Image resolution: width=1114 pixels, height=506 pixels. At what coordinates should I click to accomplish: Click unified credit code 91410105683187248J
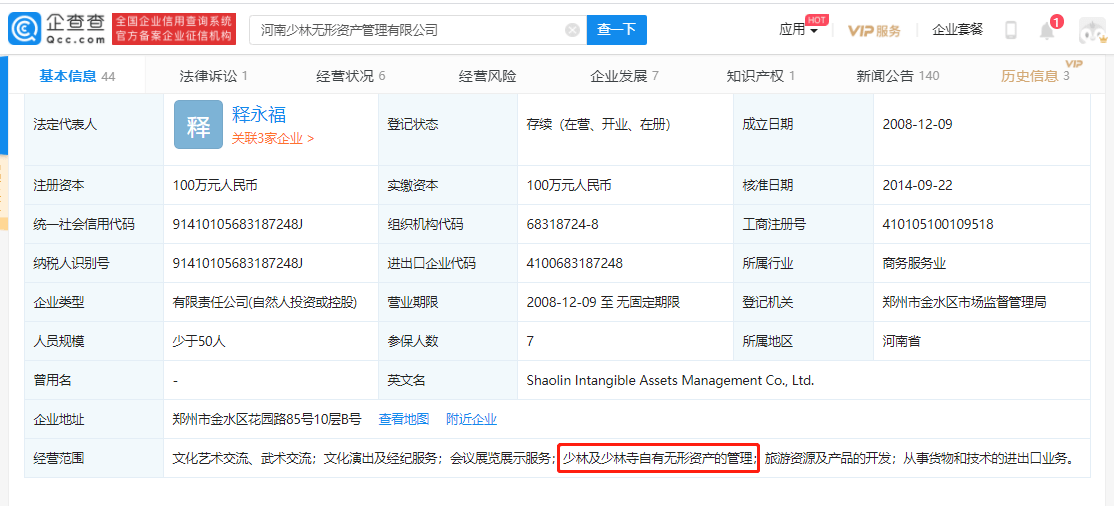237,225
